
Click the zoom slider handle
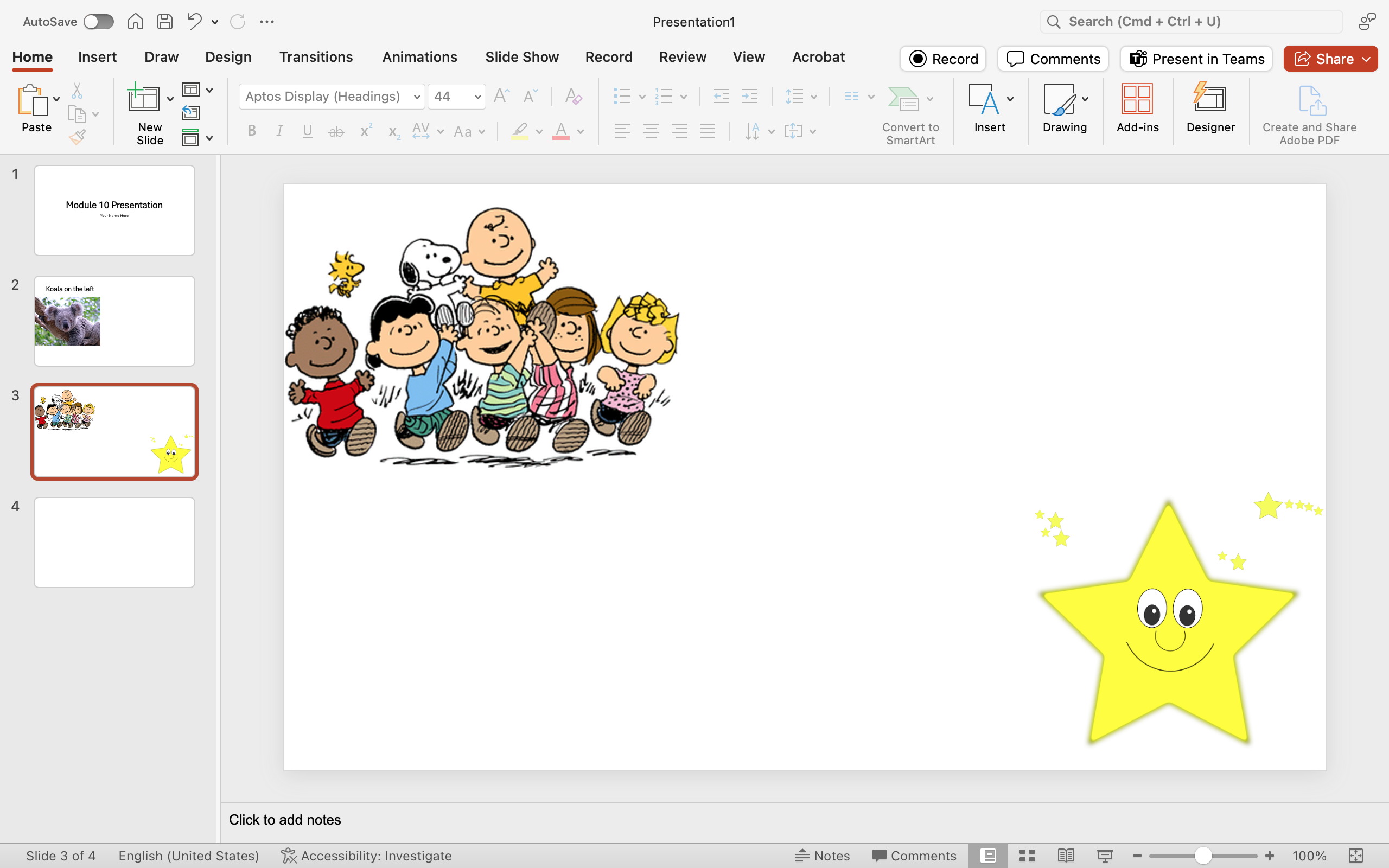1203,856
